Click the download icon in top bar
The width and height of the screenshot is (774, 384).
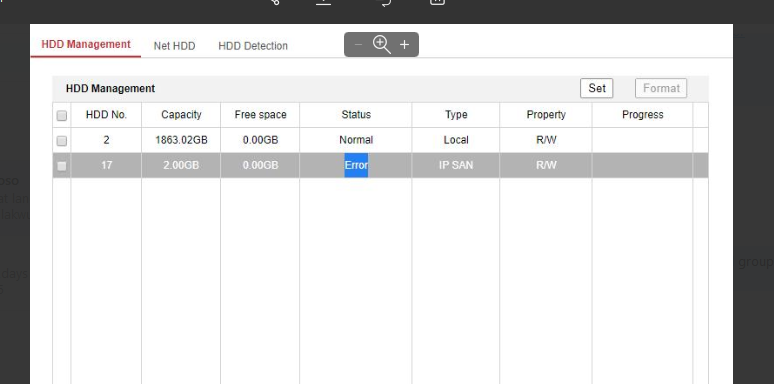tap(323, 1)
